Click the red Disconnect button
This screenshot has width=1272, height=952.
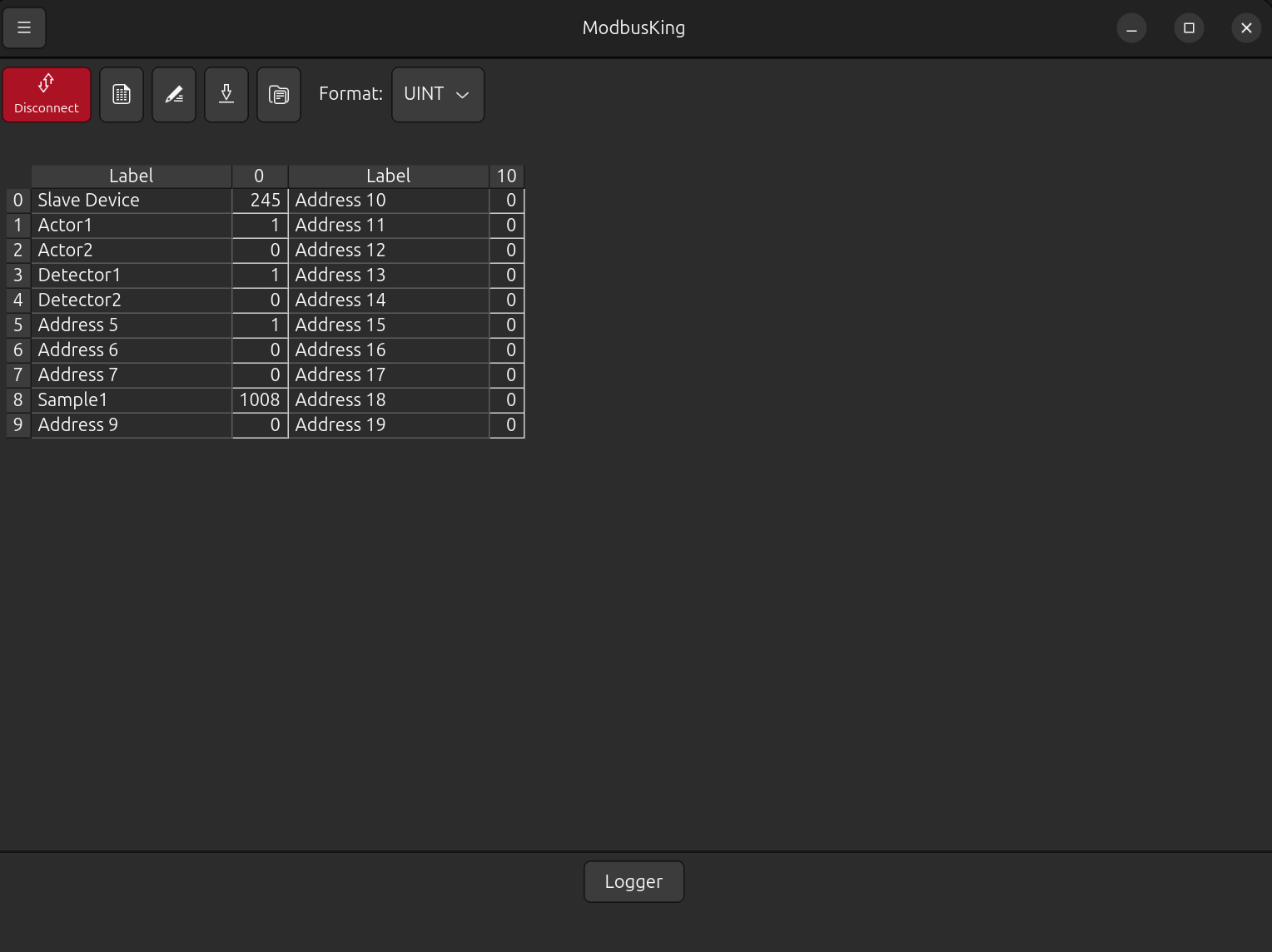(47, 95)
